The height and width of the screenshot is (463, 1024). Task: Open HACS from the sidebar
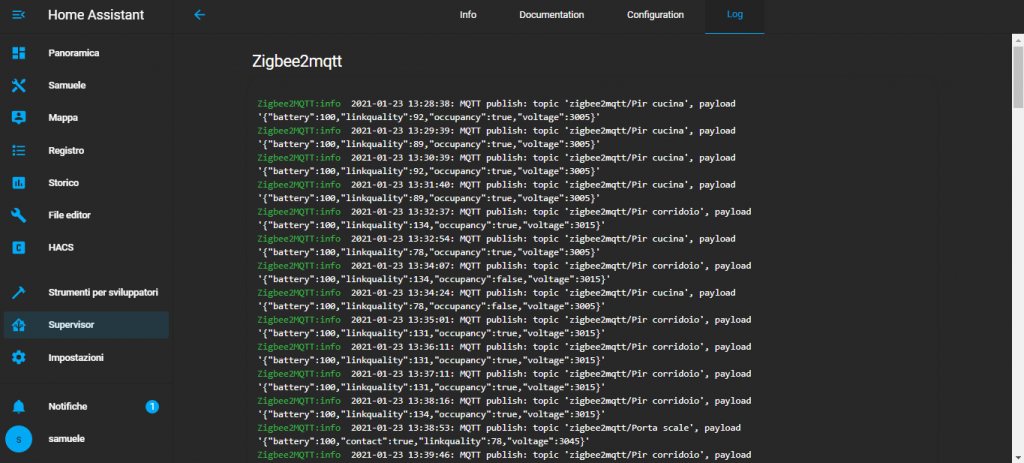point(61,247)
